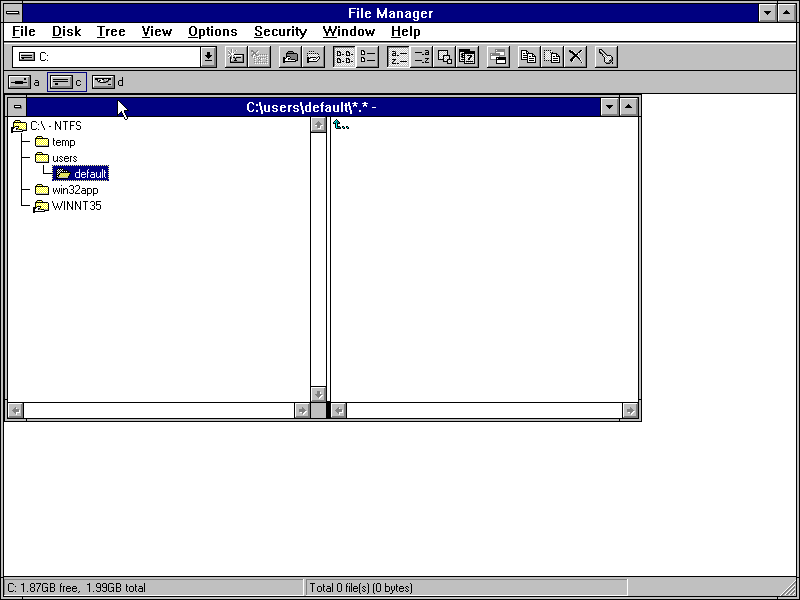Select the default folder in tree
Screen dimensions: 800x600
[x=81, y=174]
